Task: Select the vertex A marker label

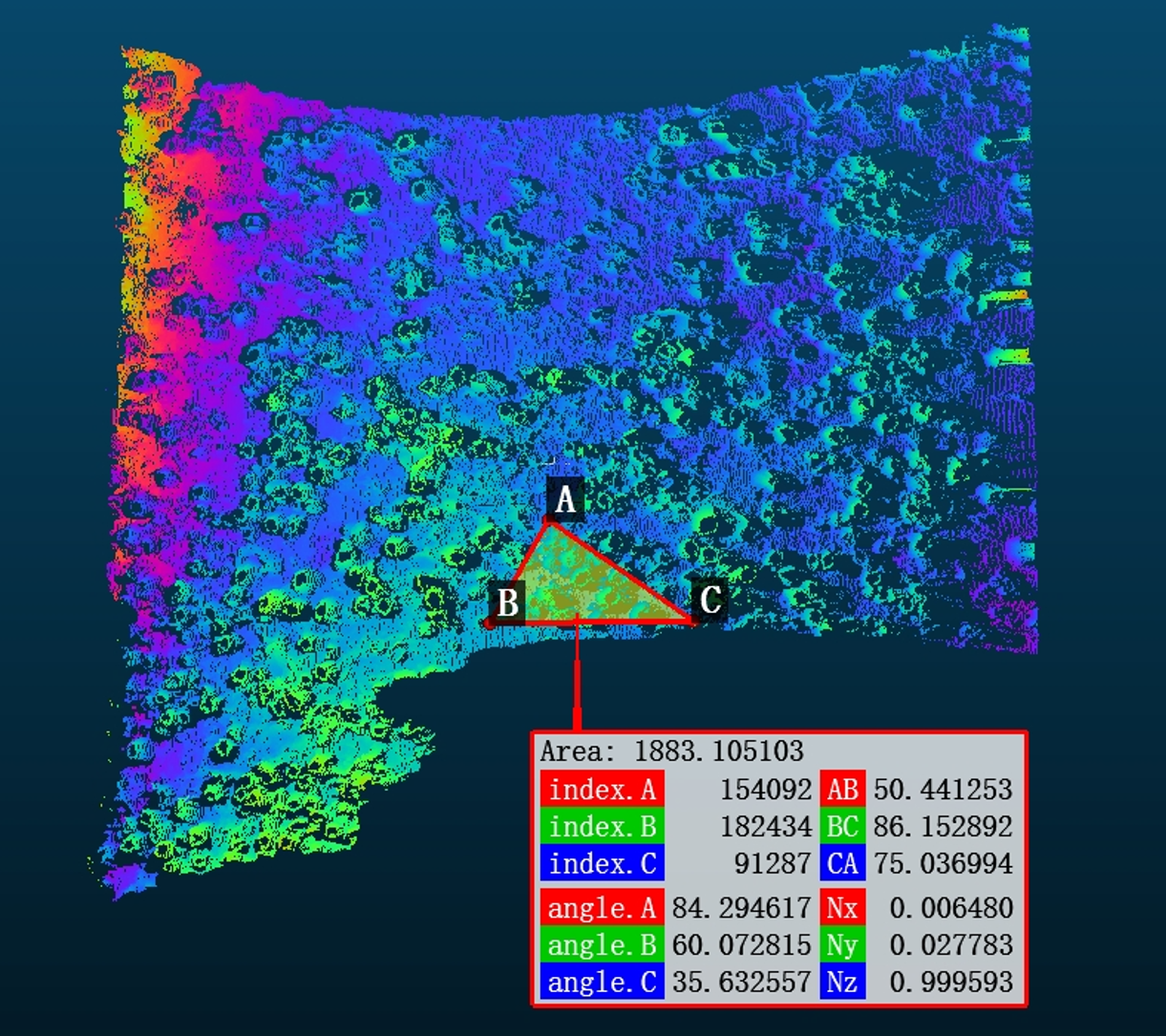Action: (x=566, y=498)
